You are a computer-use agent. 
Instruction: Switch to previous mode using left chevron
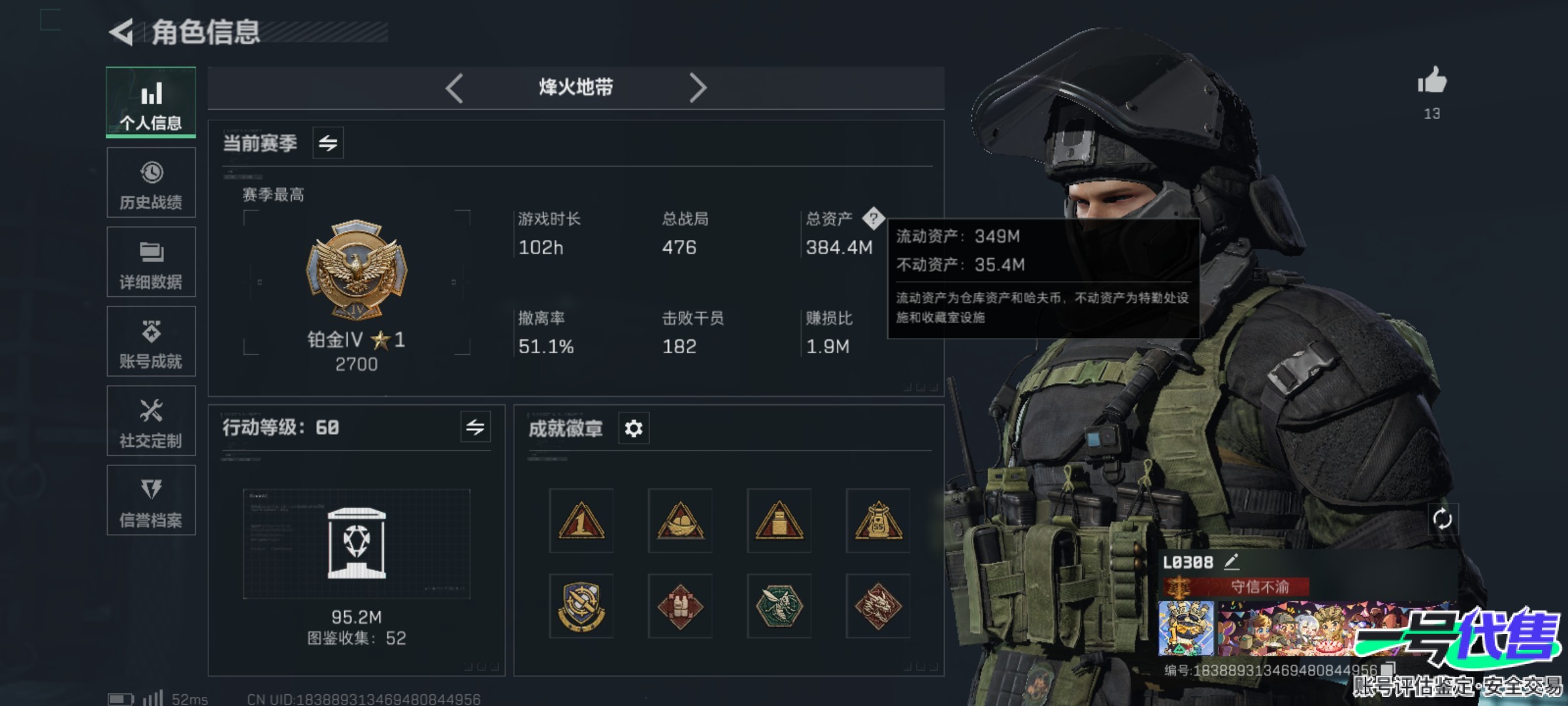point(455,88)
